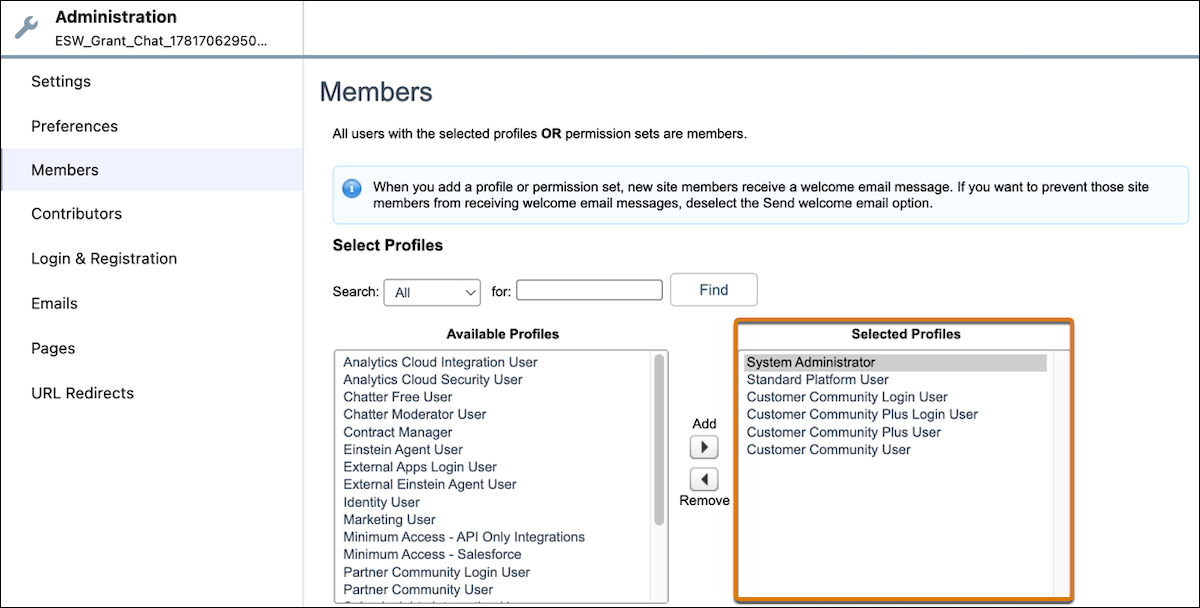This screenshot has height=608, width=1200.
Task: Click the Find button
Action: [x=714, y=290]
